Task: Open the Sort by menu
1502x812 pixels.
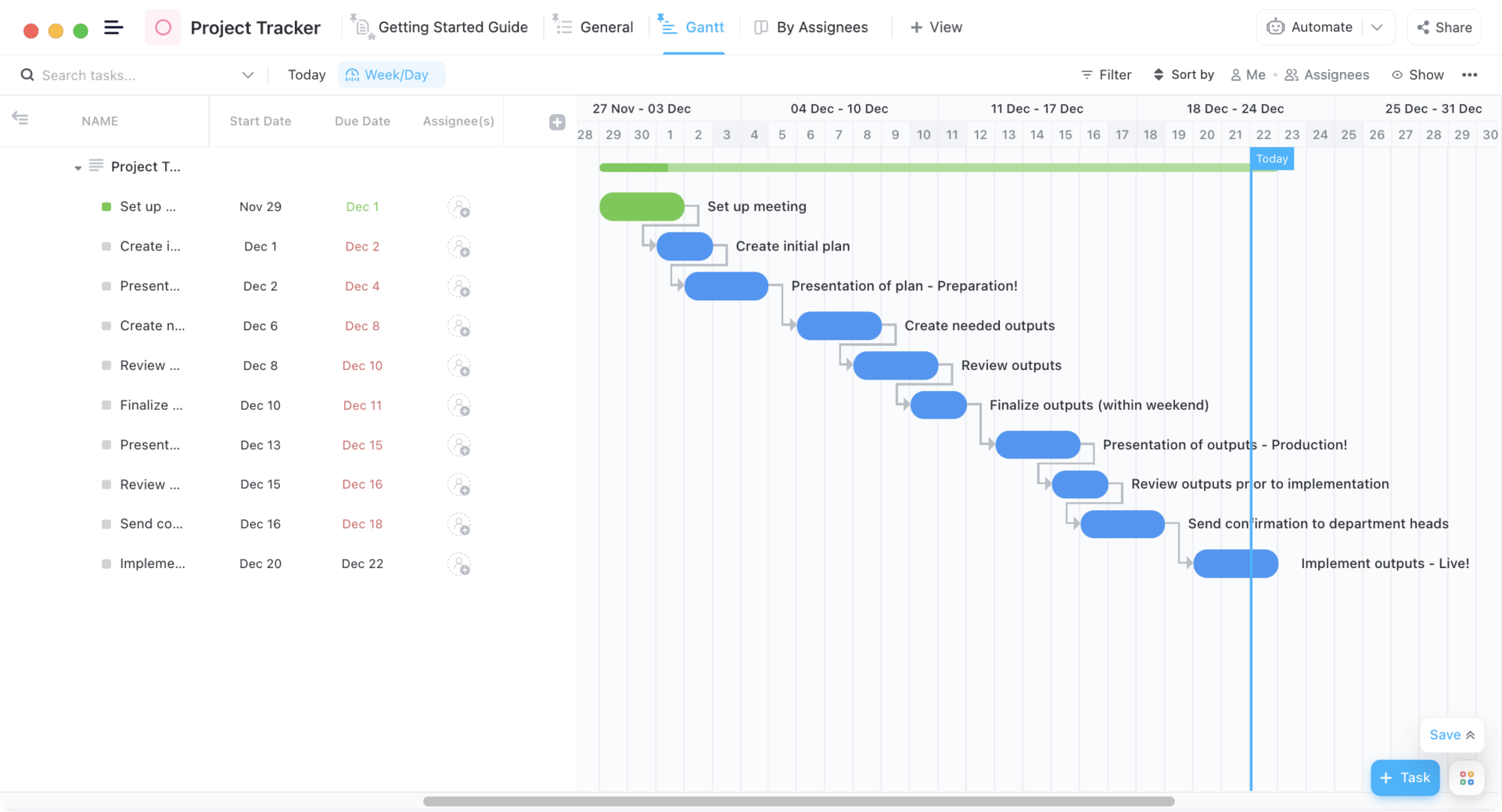Action: (x=1184, y=75)
